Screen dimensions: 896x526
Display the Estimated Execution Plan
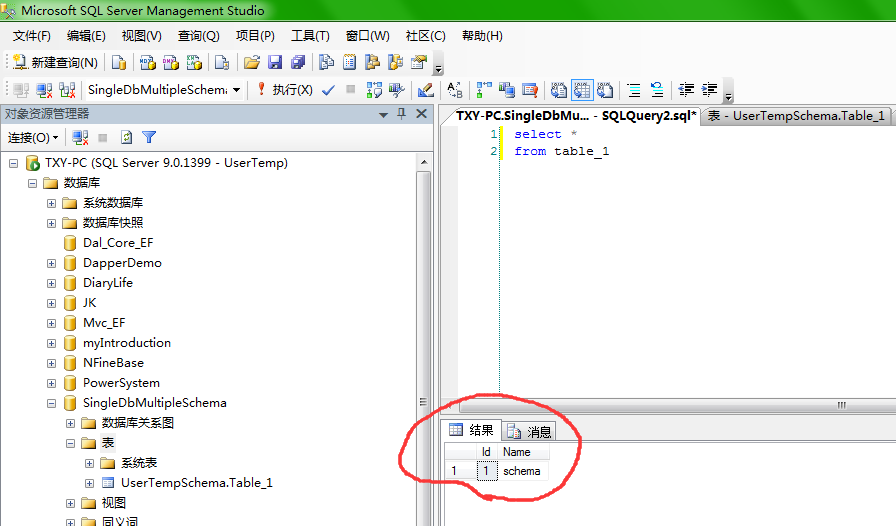(x=374, y=90)
